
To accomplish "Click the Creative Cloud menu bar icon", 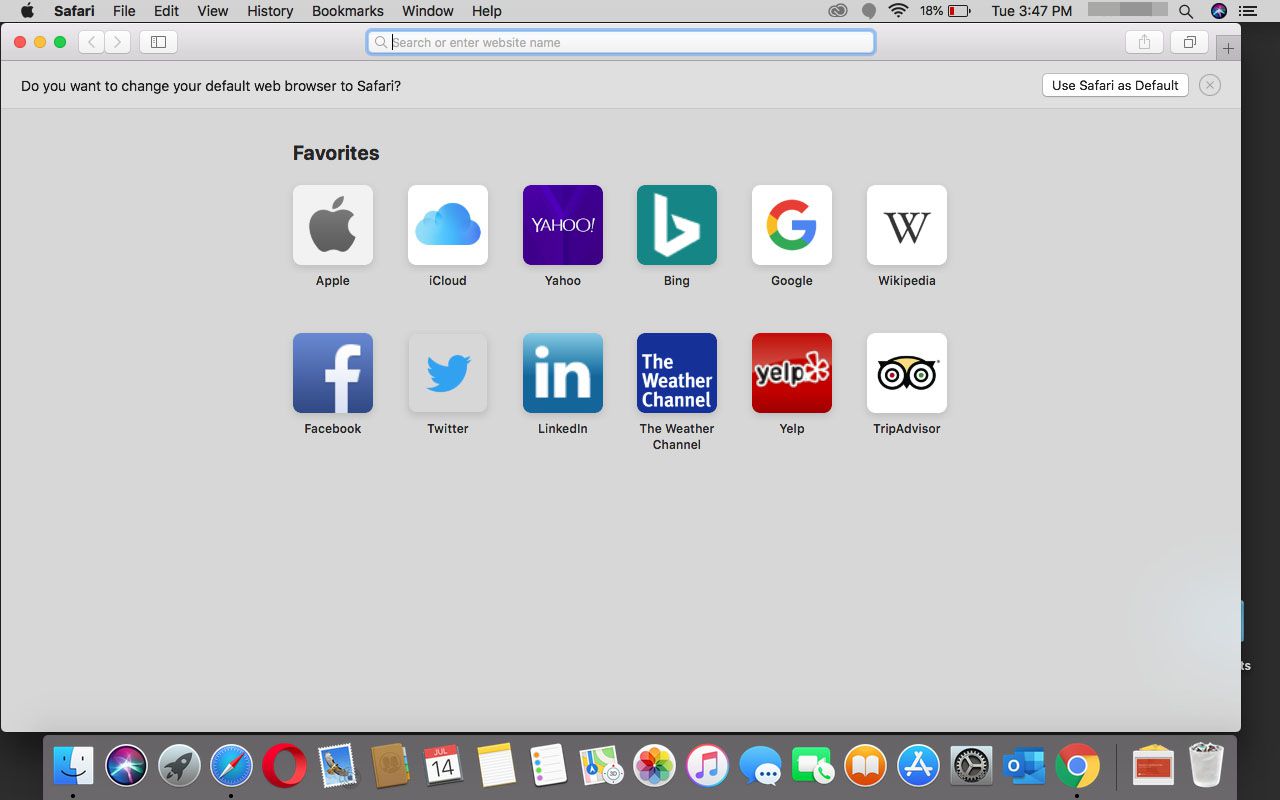I will tap(838, 11).
